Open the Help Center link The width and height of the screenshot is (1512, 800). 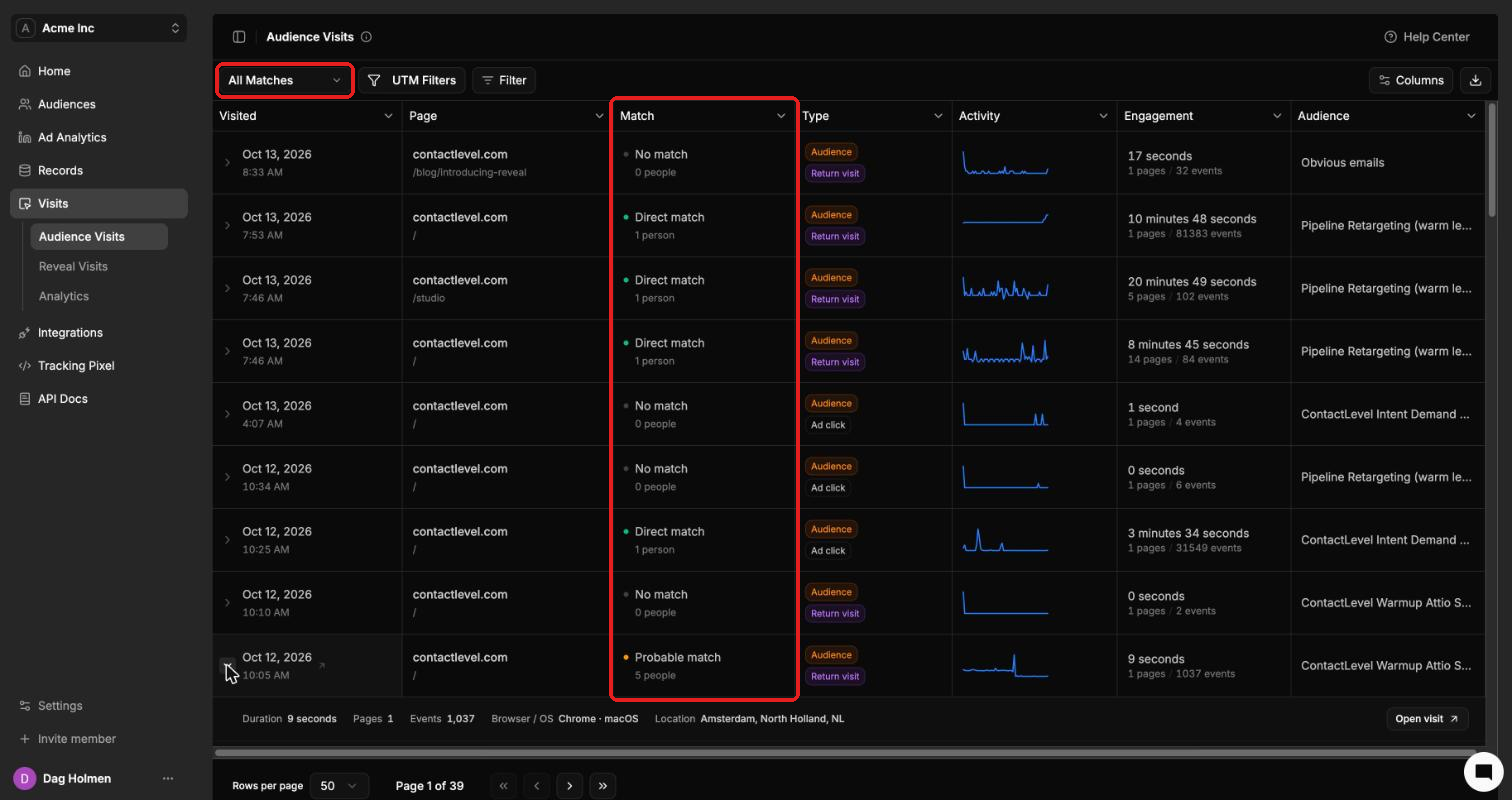pos(1427,37)
